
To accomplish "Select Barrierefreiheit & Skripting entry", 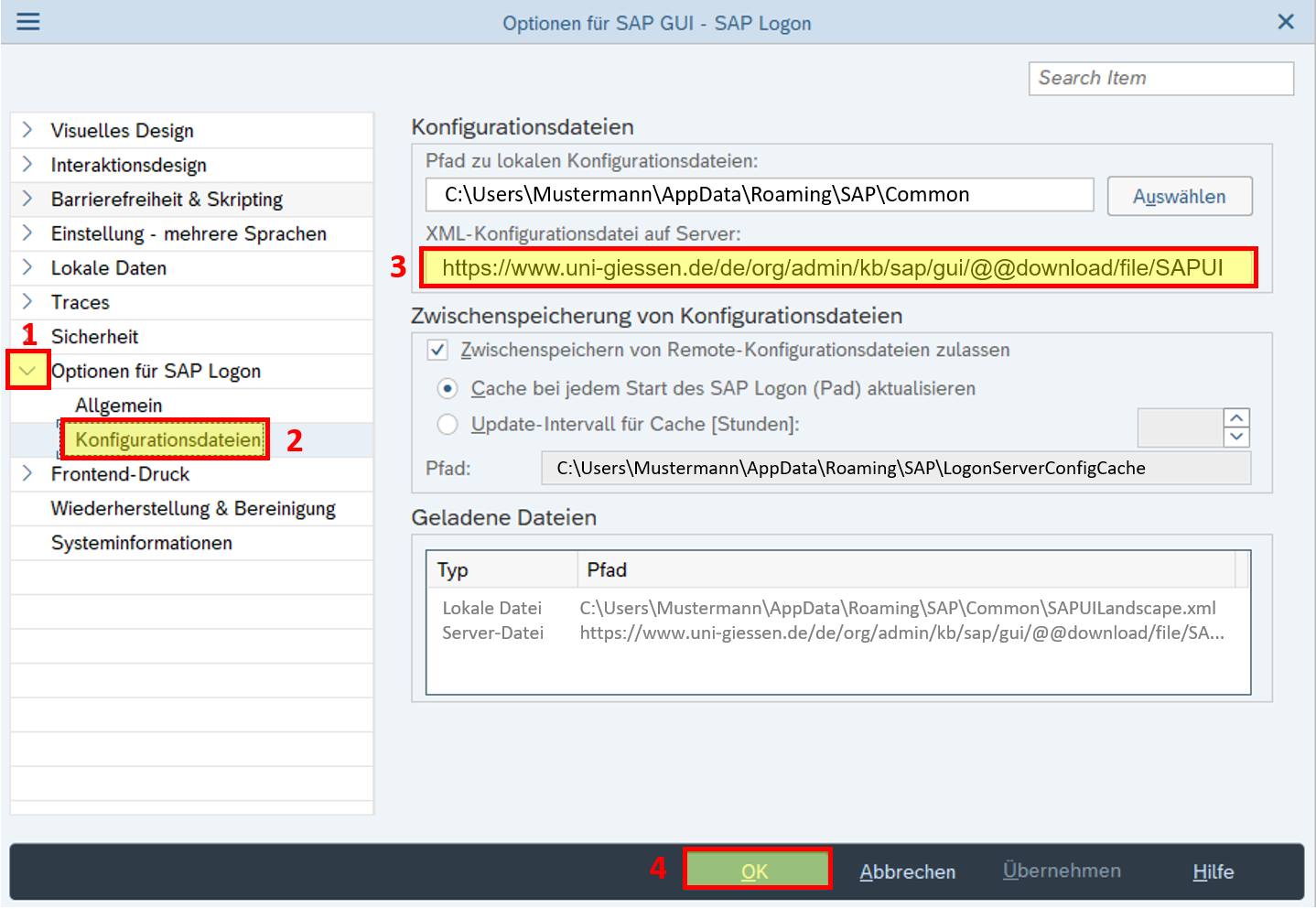I will click(x=167, y=199).
